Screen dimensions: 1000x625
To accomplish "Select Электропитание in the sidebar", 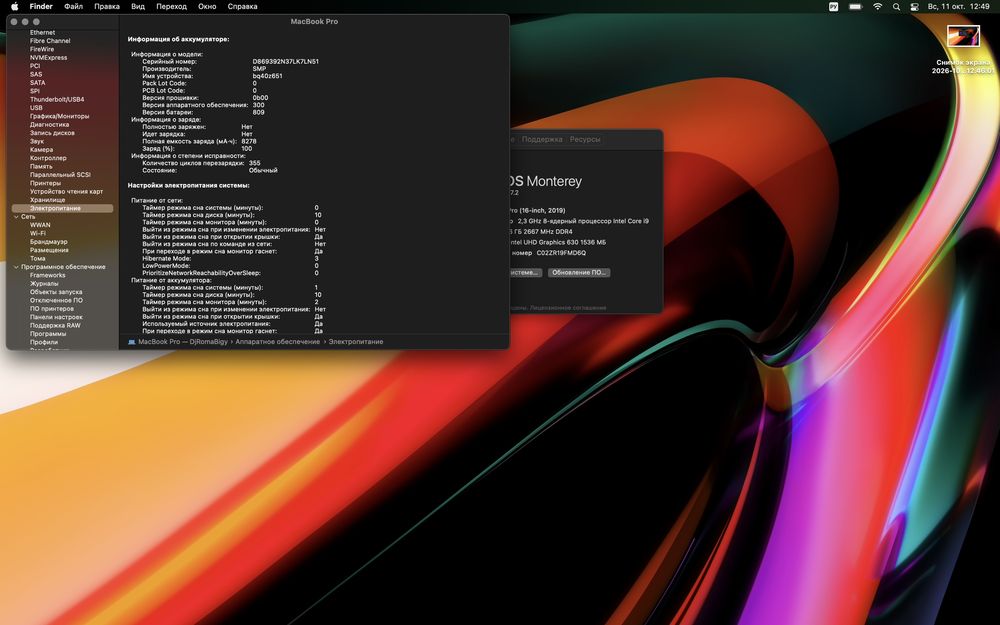I will [x=62, y=209].
